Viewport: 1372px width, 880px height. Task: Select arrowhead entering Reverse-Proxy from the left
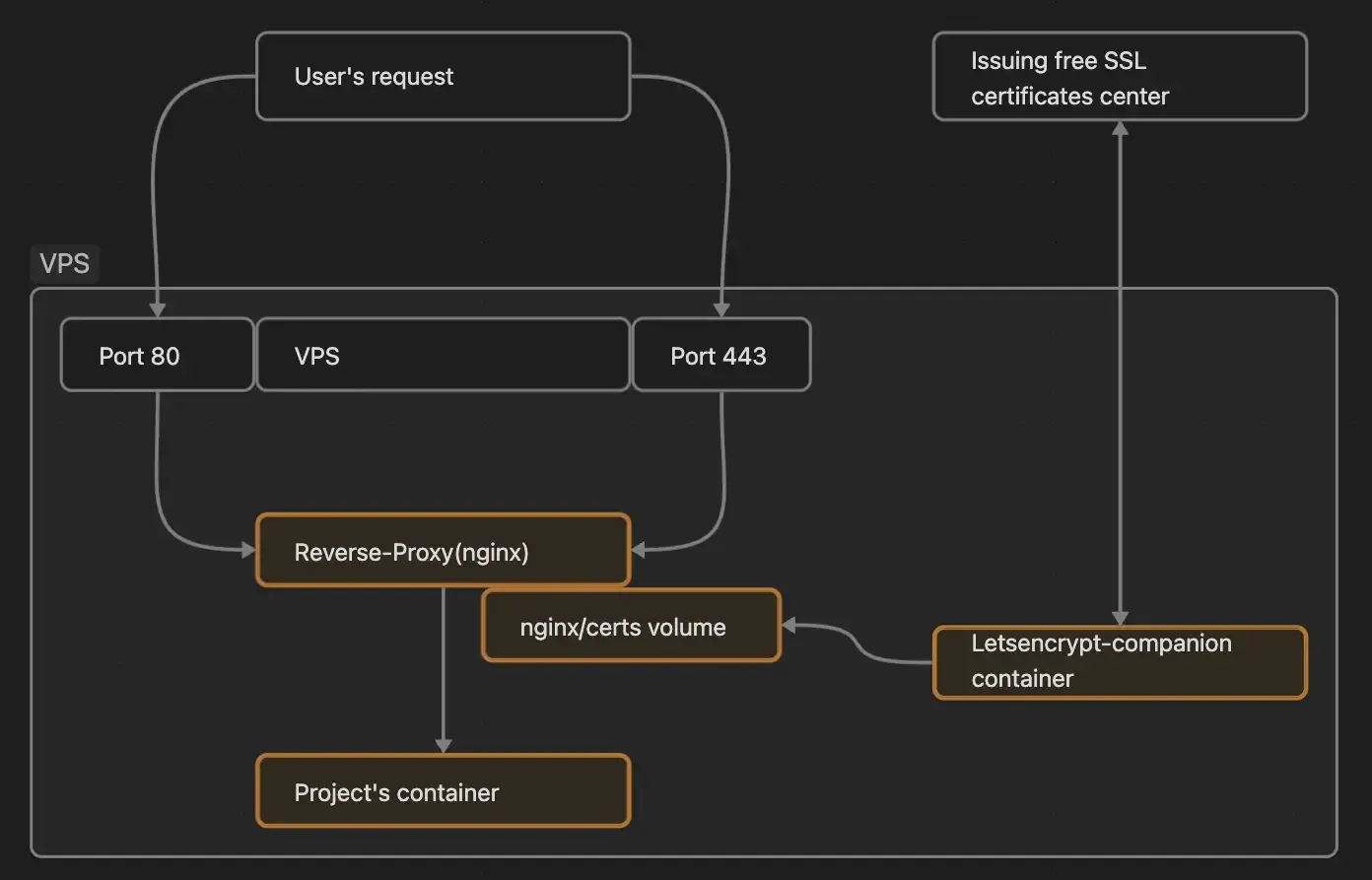[248, 550]
